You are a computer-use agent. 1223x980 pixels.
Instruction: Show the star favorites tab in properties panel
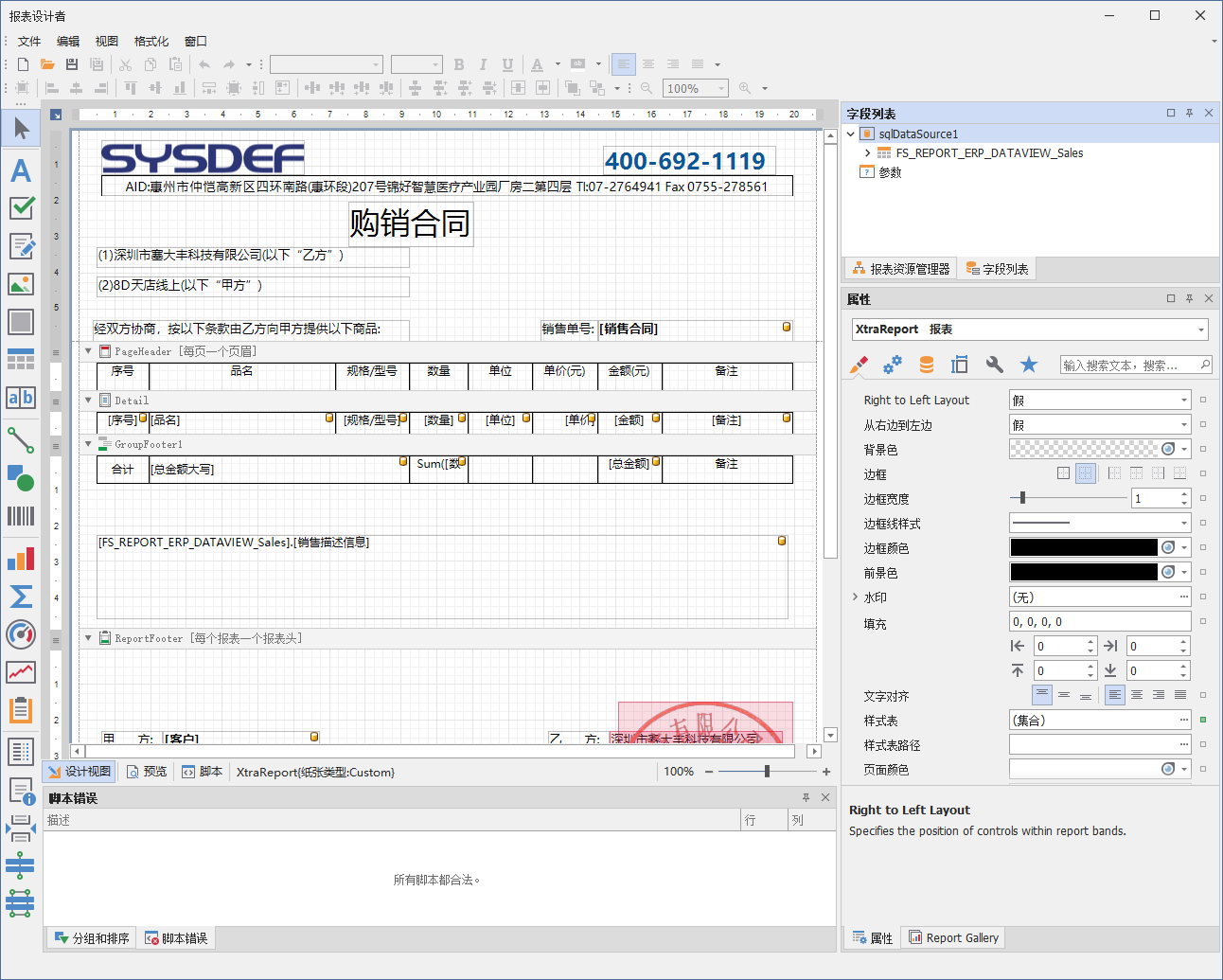[1029, 365]
